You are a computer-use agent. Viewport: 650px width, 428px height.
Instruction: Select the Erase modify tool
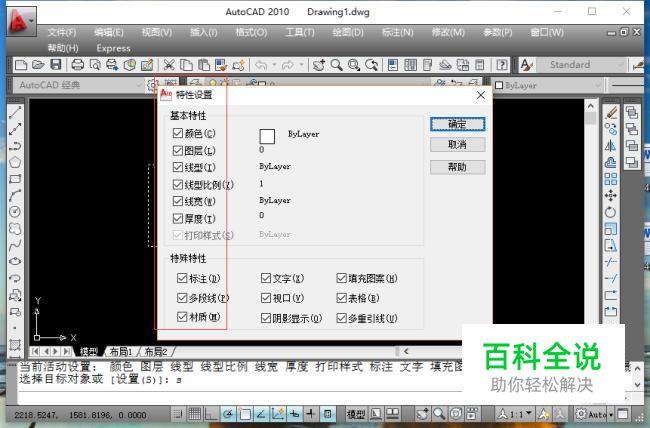click(x=611, y=112)
